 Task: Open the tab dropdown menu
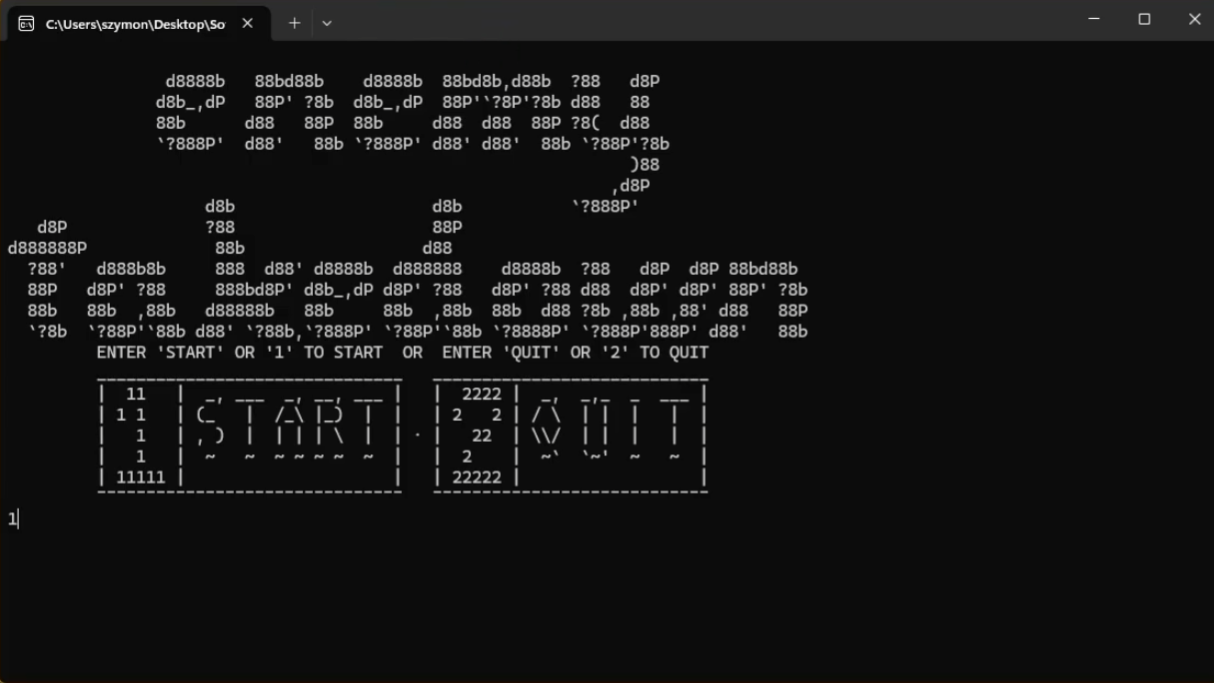click(327, 22)
